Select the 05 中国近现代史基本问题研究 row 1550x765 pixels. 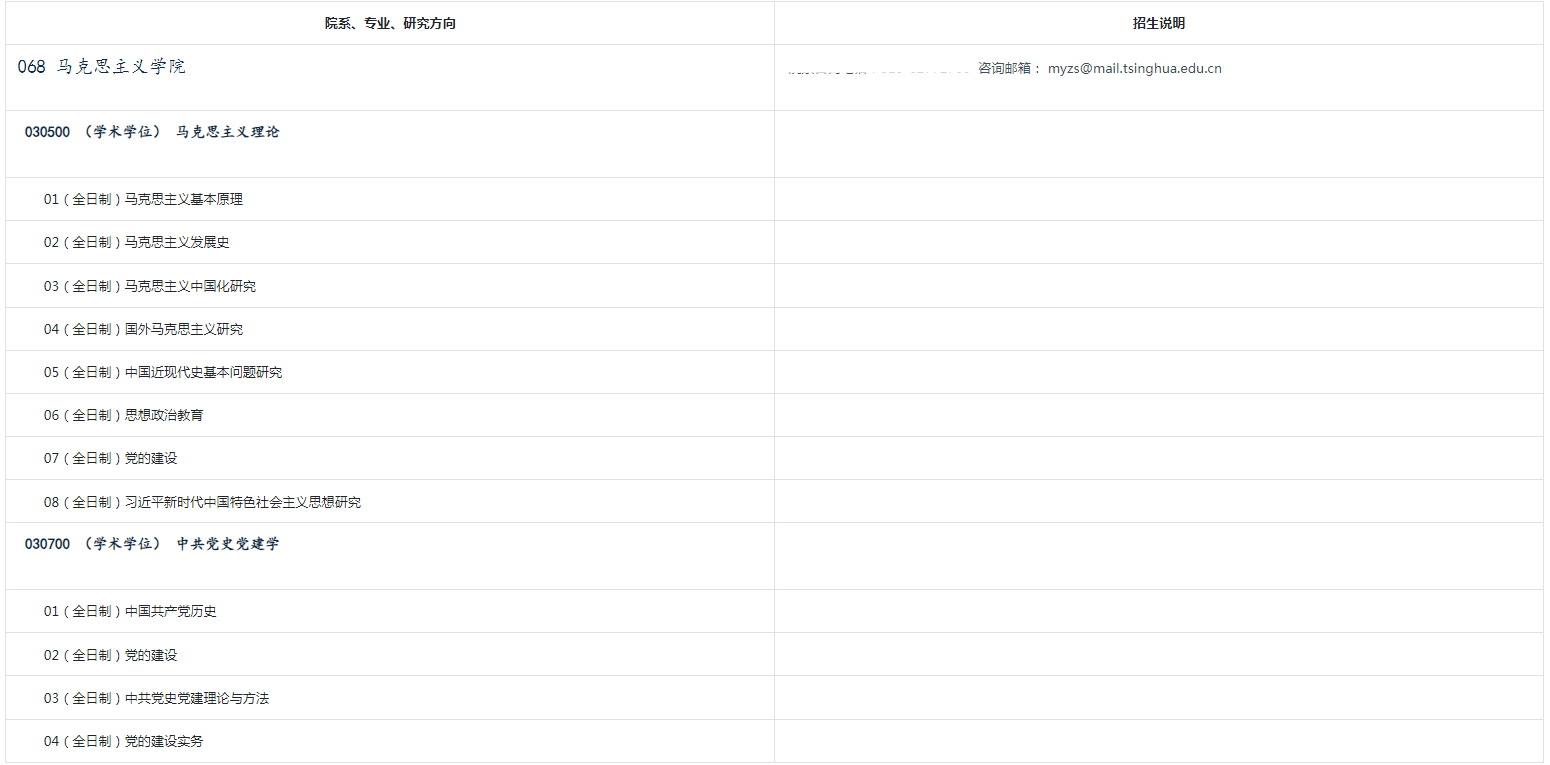coord(162,373)
